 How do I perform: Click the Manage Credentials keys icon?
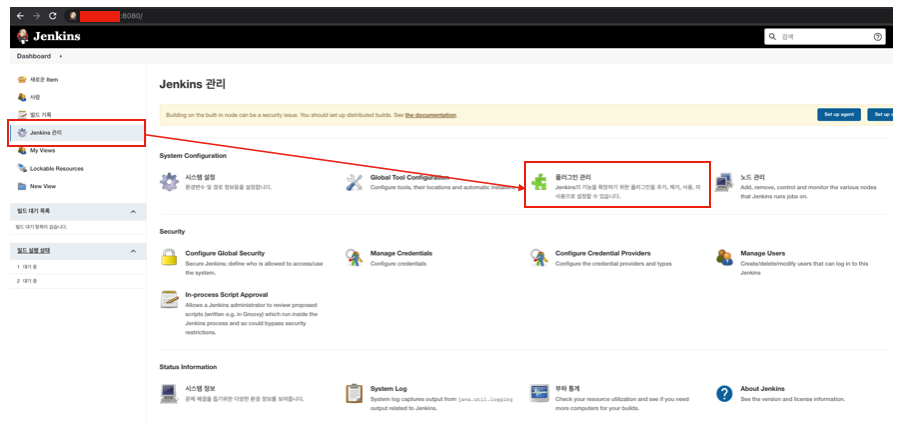click(x=354, y=257)
